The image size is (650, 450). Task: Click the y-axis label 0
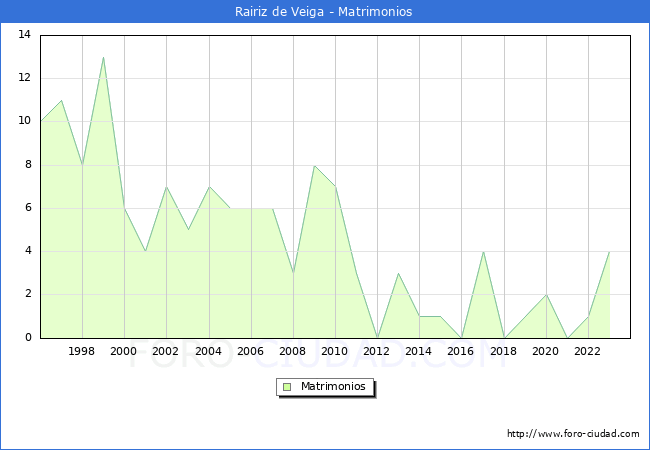click(28, 337)
